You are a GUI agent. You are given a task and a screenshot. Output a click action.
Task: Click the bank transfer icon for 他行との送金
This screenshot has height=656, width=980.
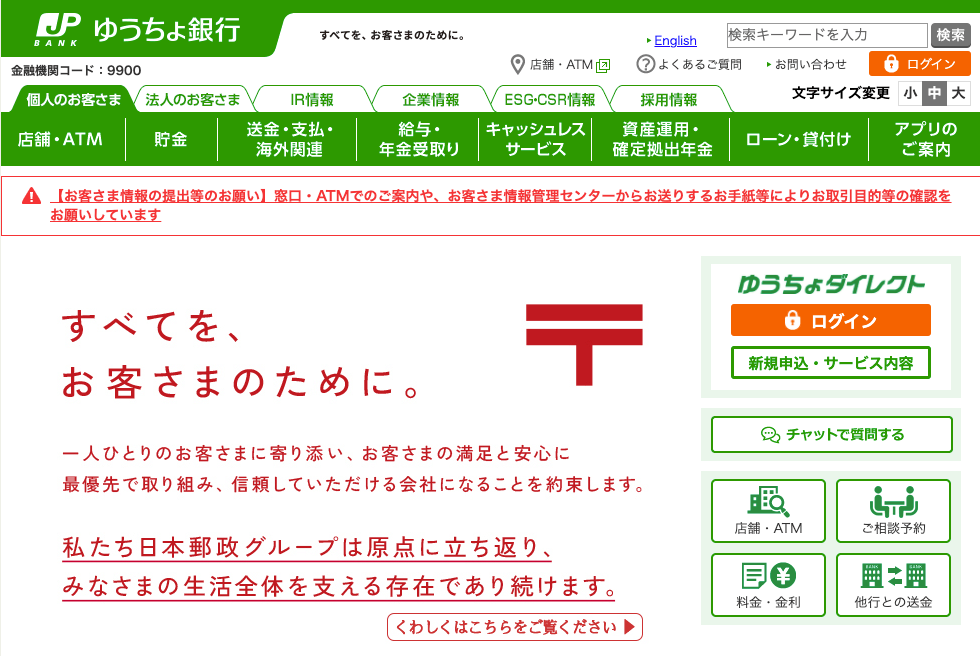click(x=893, y=575)
